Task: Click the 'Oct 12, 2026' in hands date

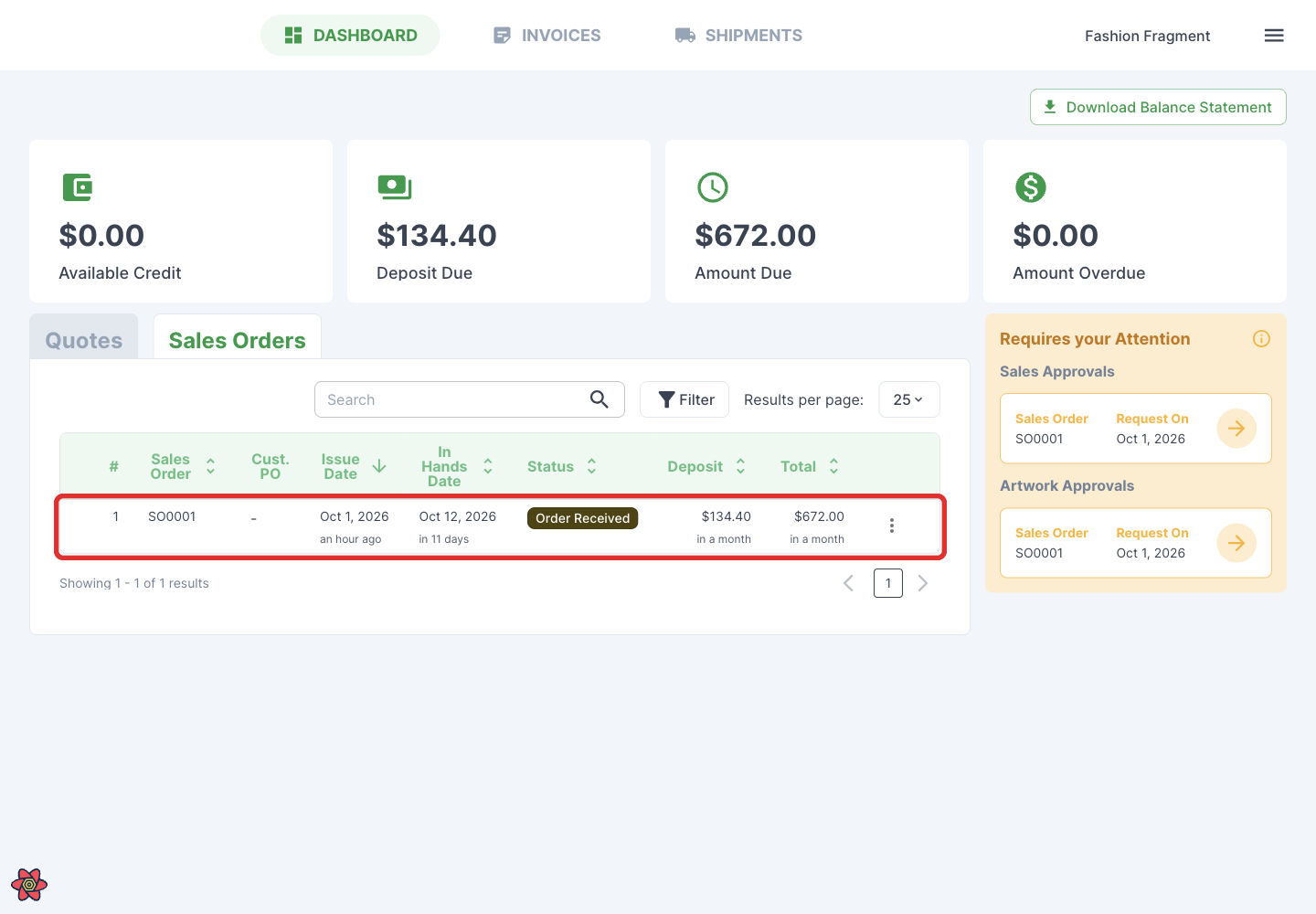Action: coord(457,516)
